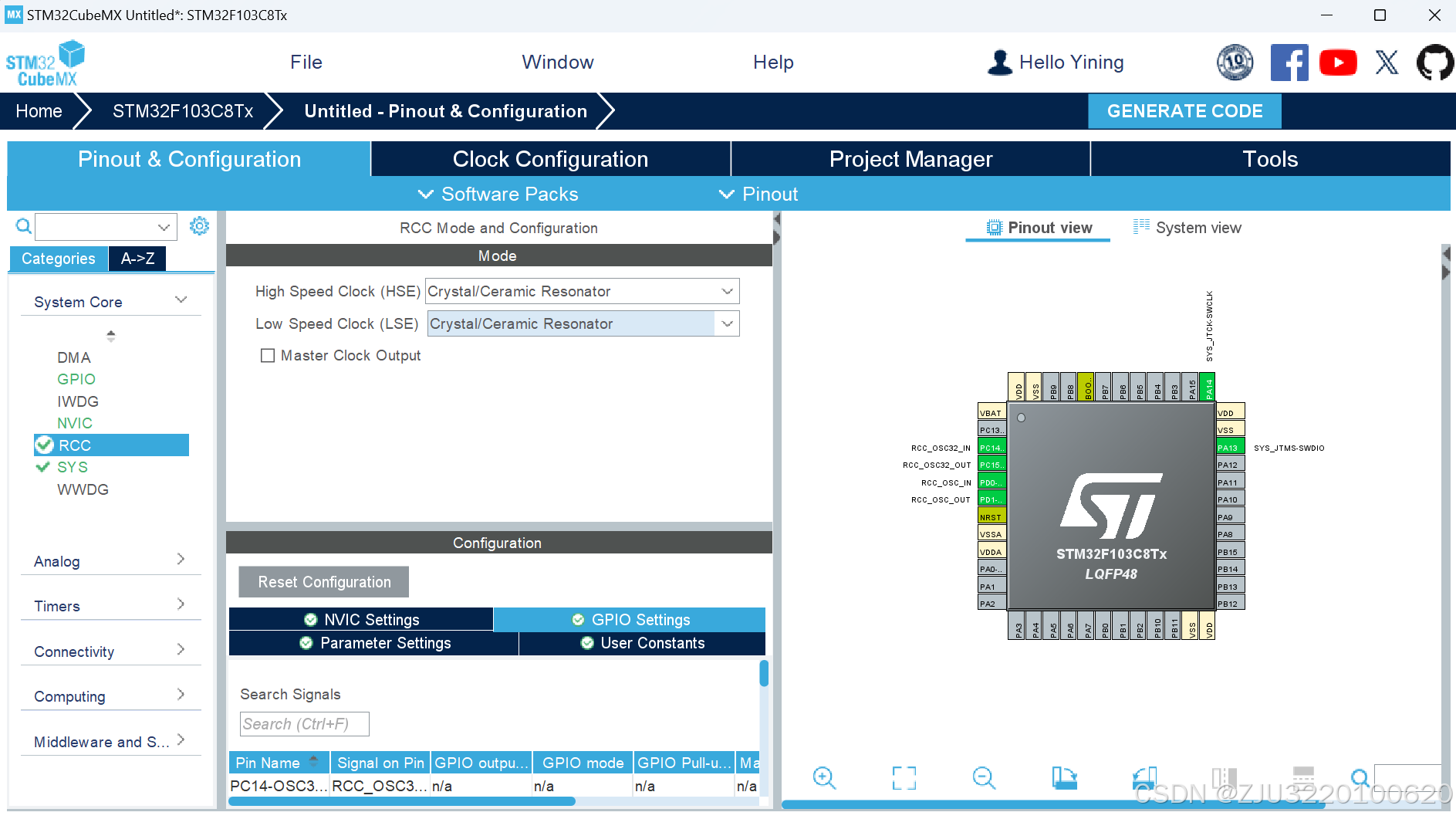Collapse the System Core category
Screen dimensions: 1456x819
(110, 302)
